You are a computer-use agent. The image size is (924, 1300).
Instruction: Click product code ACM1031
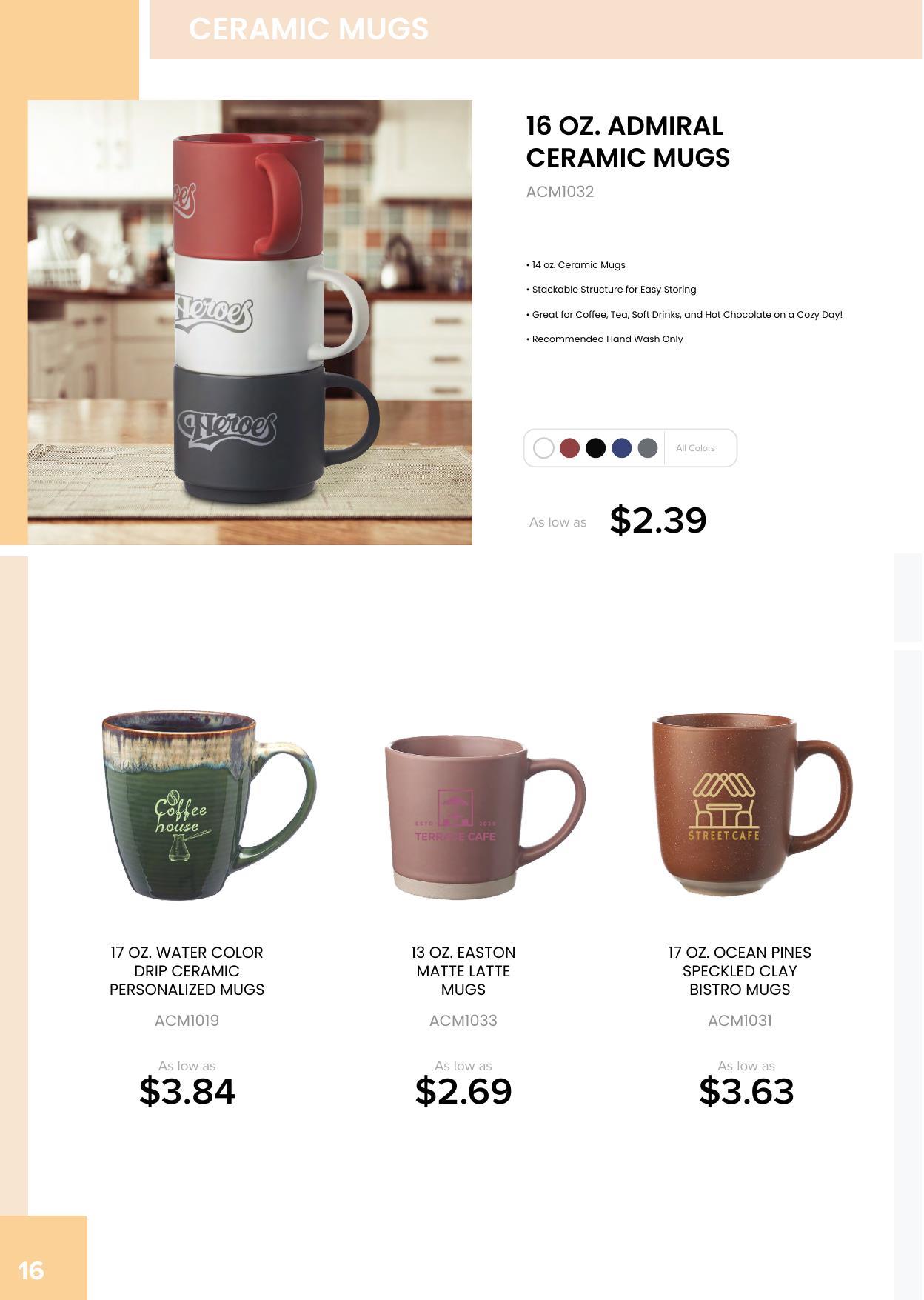click(x=740, y=1021)
